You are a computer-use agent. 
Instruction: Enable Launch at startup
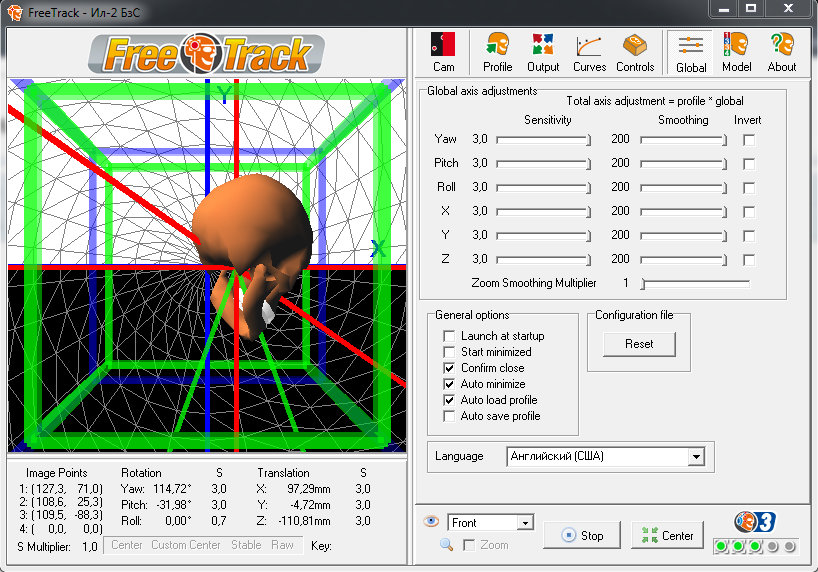click(449, 336)
